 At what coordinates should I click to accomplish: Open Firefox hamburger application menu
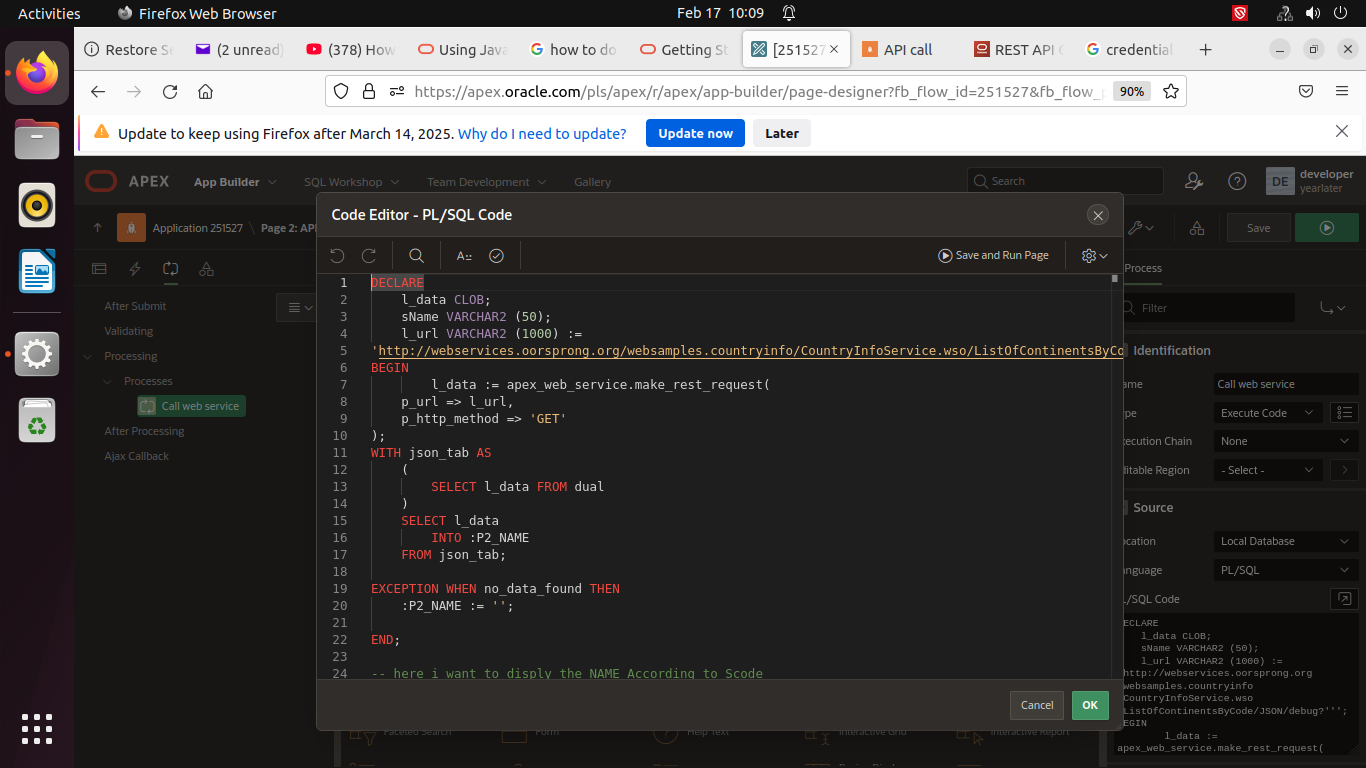click(x=1342, y=91)
